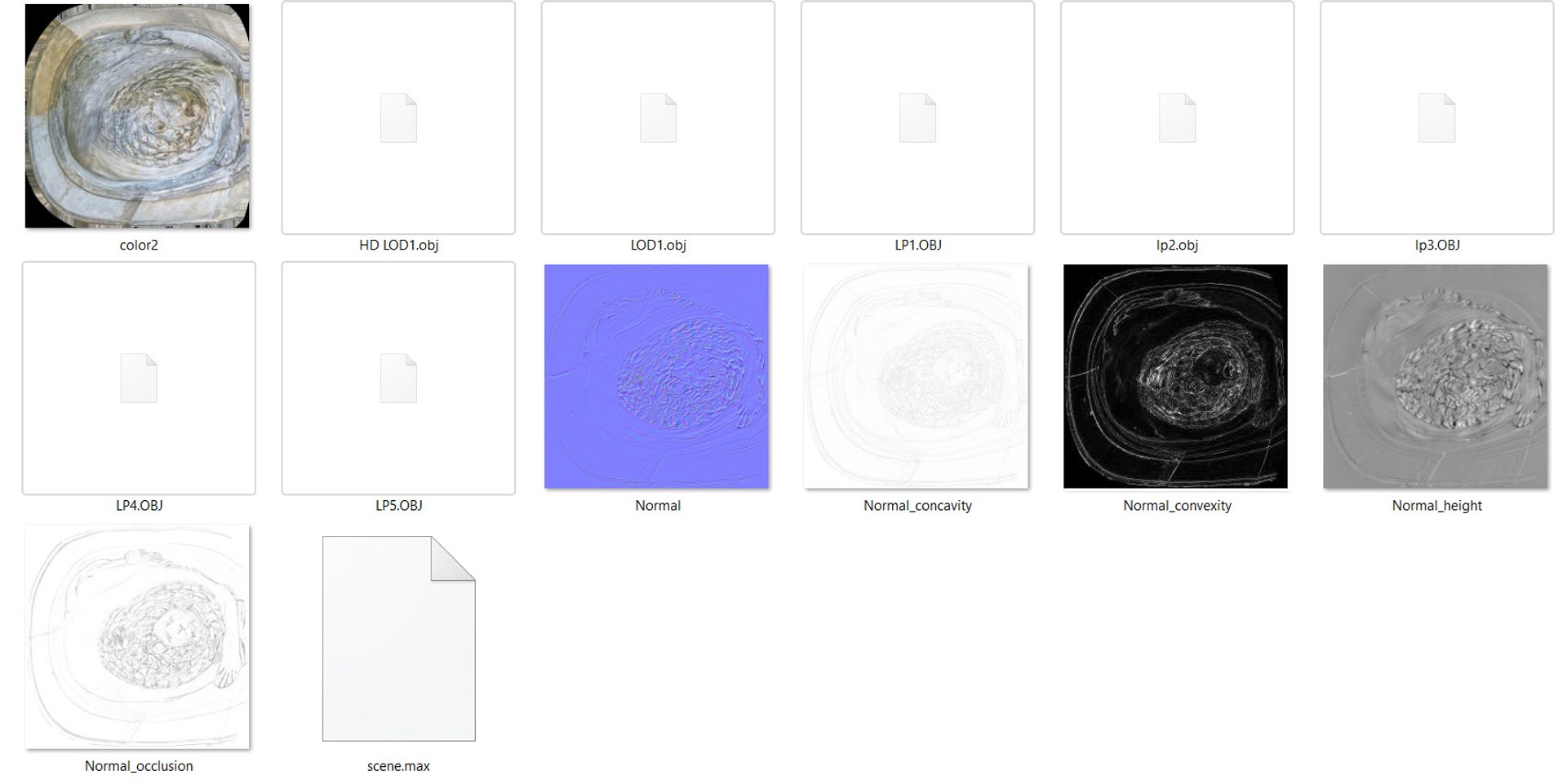Click the 'HD LOD1.obj' file name label
This screenshot has height=784, width=1567.
pos(398,245)
